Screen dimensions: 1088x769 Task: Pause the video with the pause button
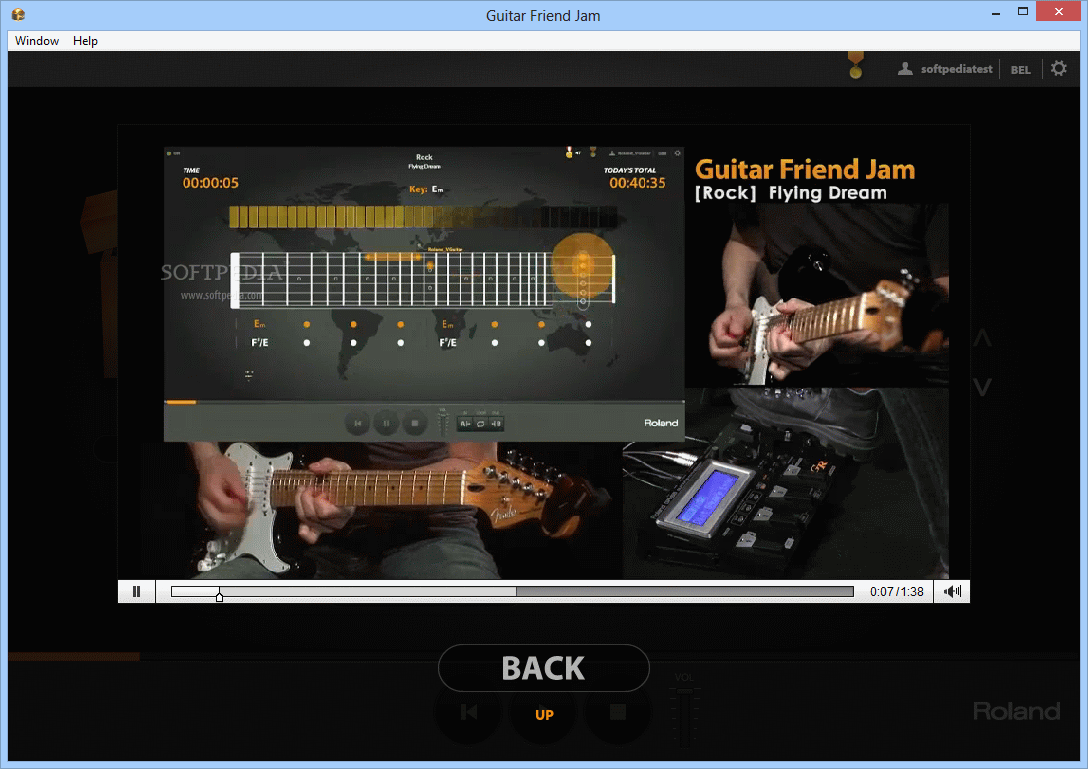click(137, 591)
